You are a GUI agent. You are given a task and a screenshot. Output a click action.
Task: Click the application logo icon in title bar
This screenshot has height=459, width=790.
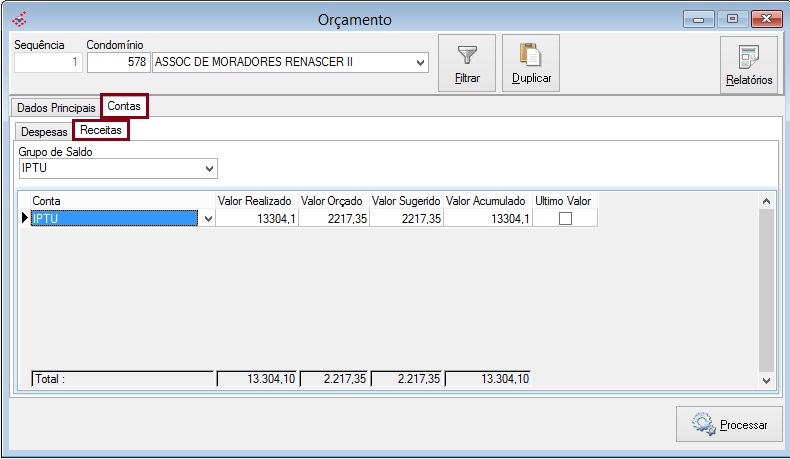[x=19, y=19]
